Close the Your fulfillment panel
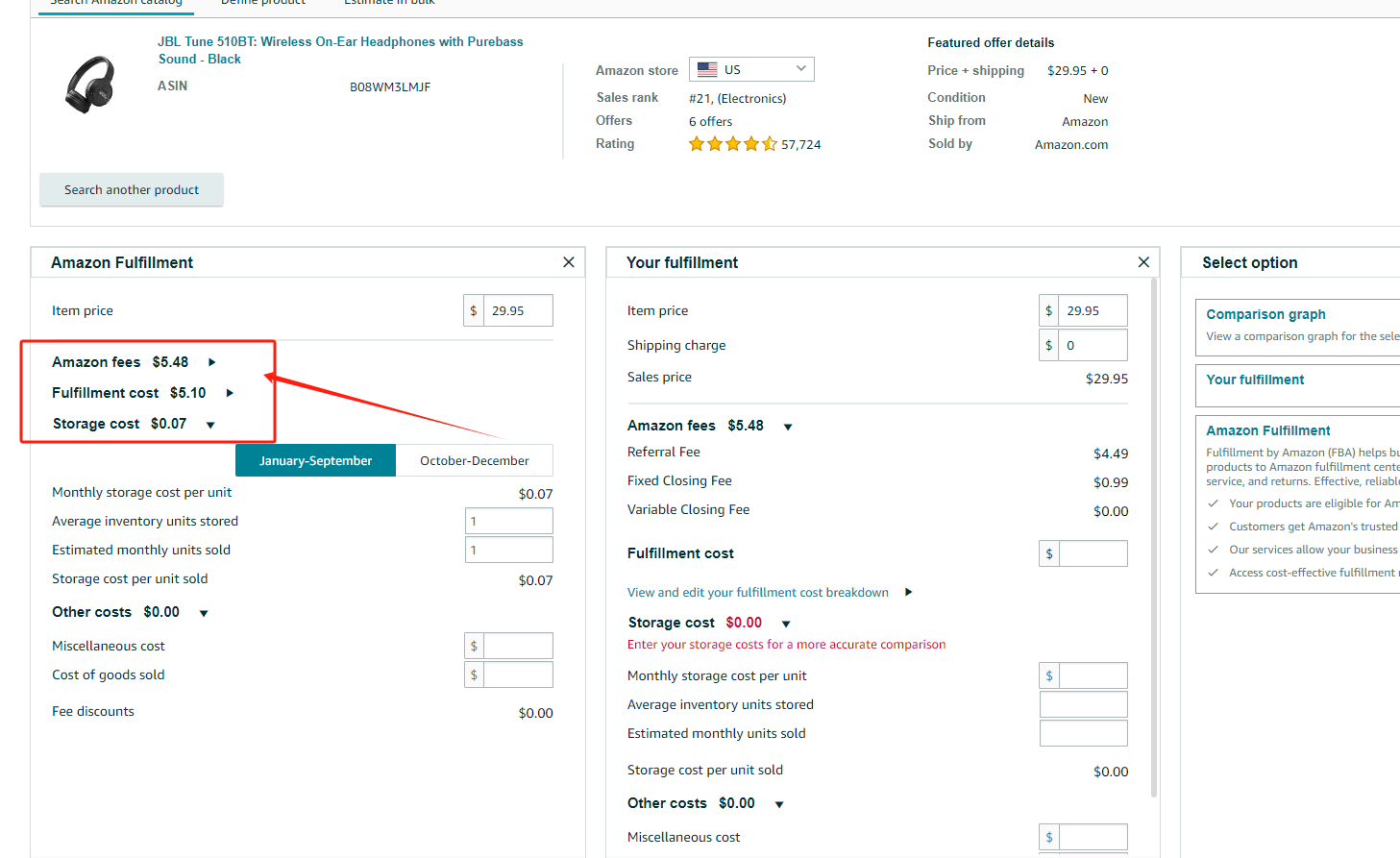This screenshot has height=858, width=1400. pyautogui.click(x=1143, y=262)
